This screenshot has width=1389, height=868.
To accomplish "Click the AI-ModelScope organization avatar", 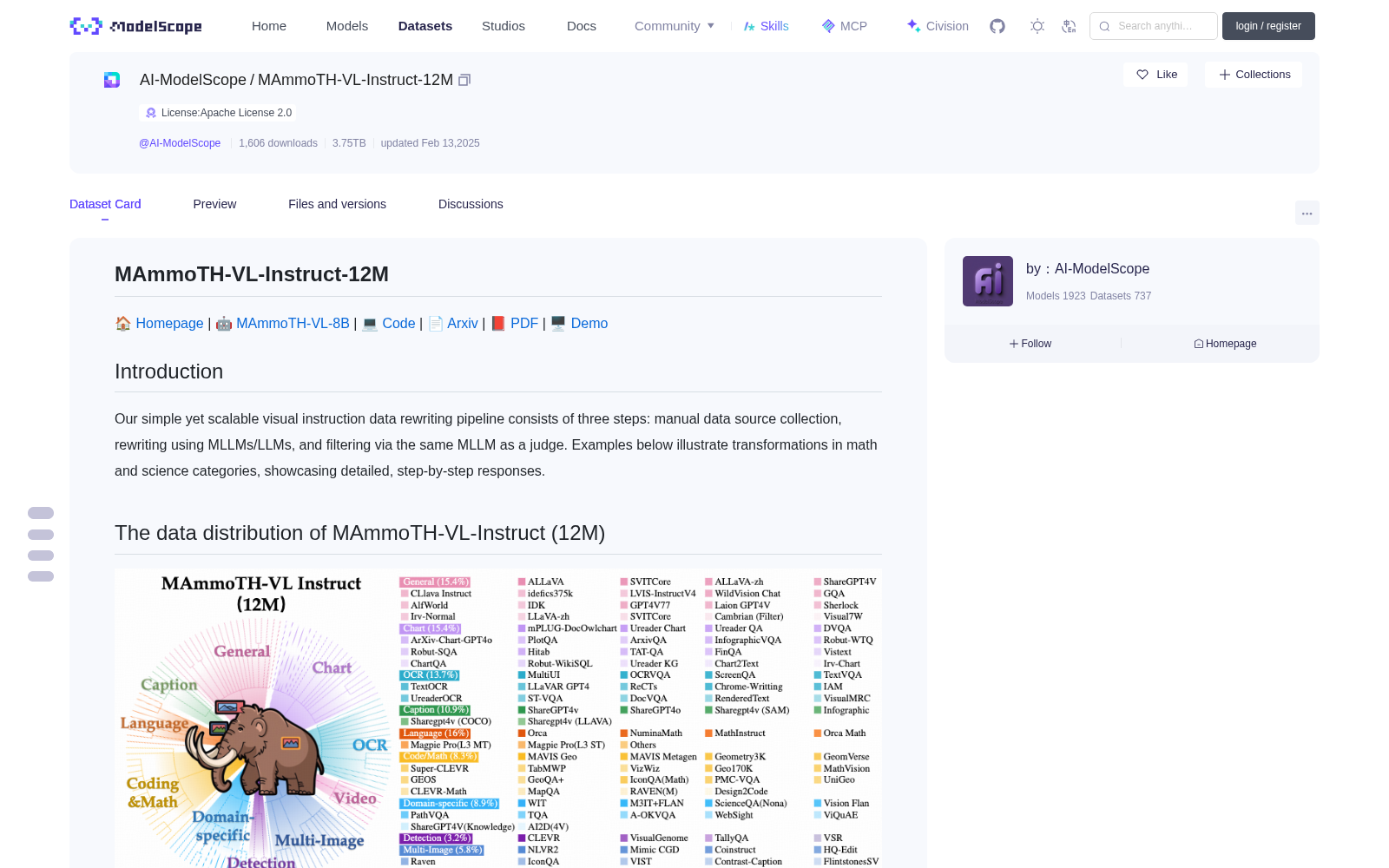I will (988, 281).
